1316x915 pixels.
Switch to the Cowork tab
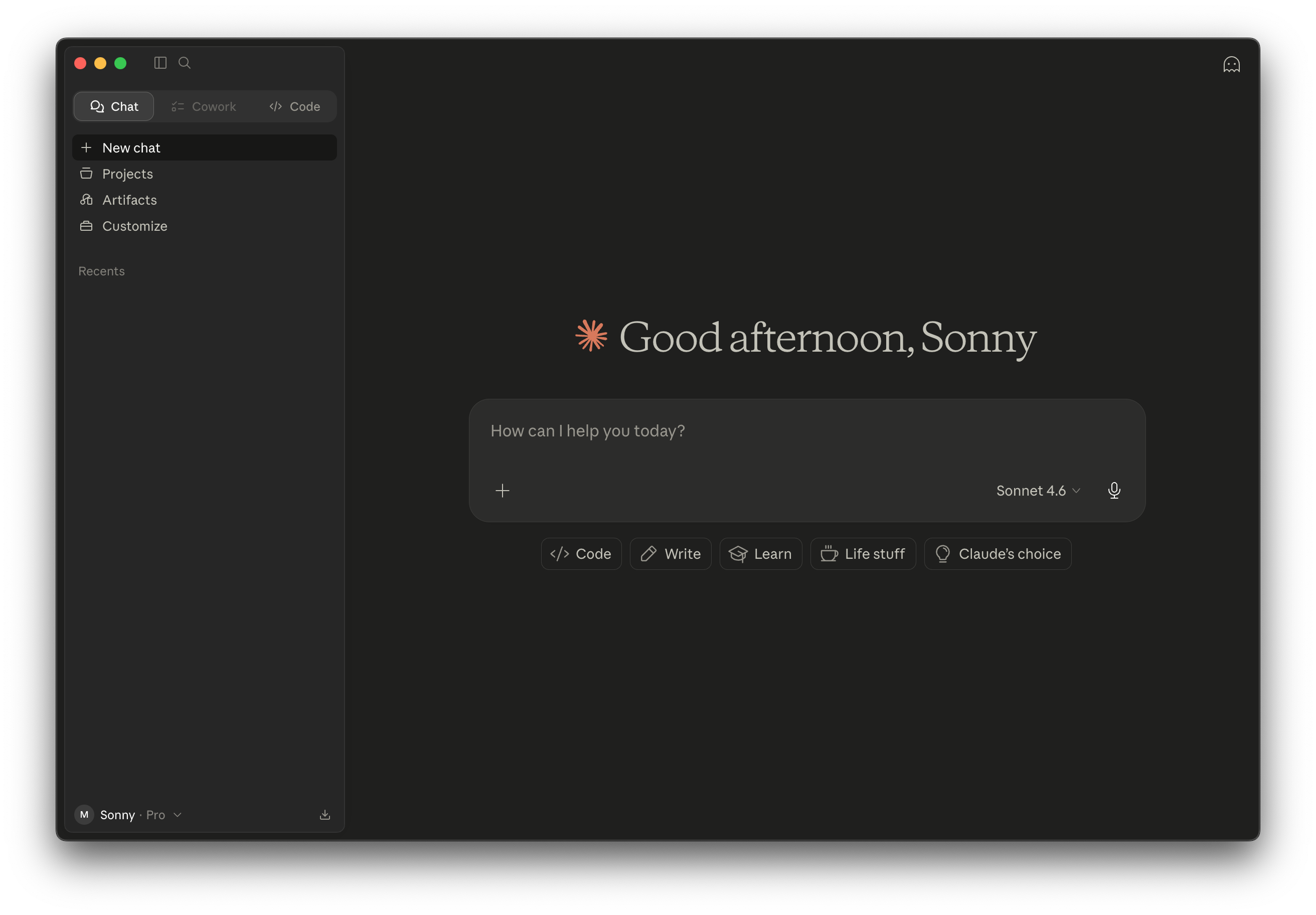[x=204, y=107]
